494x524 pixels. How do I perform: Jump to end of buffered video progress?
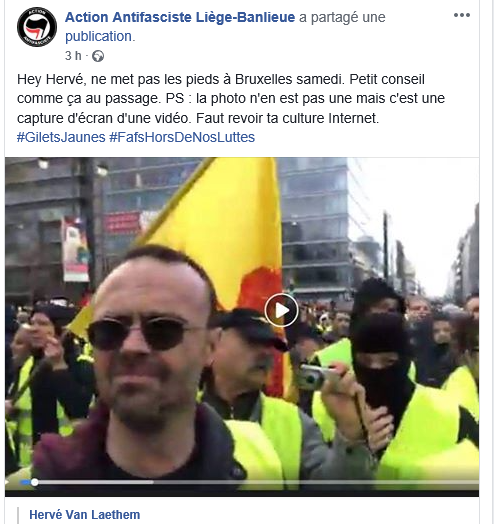click(x=152, y=482)
